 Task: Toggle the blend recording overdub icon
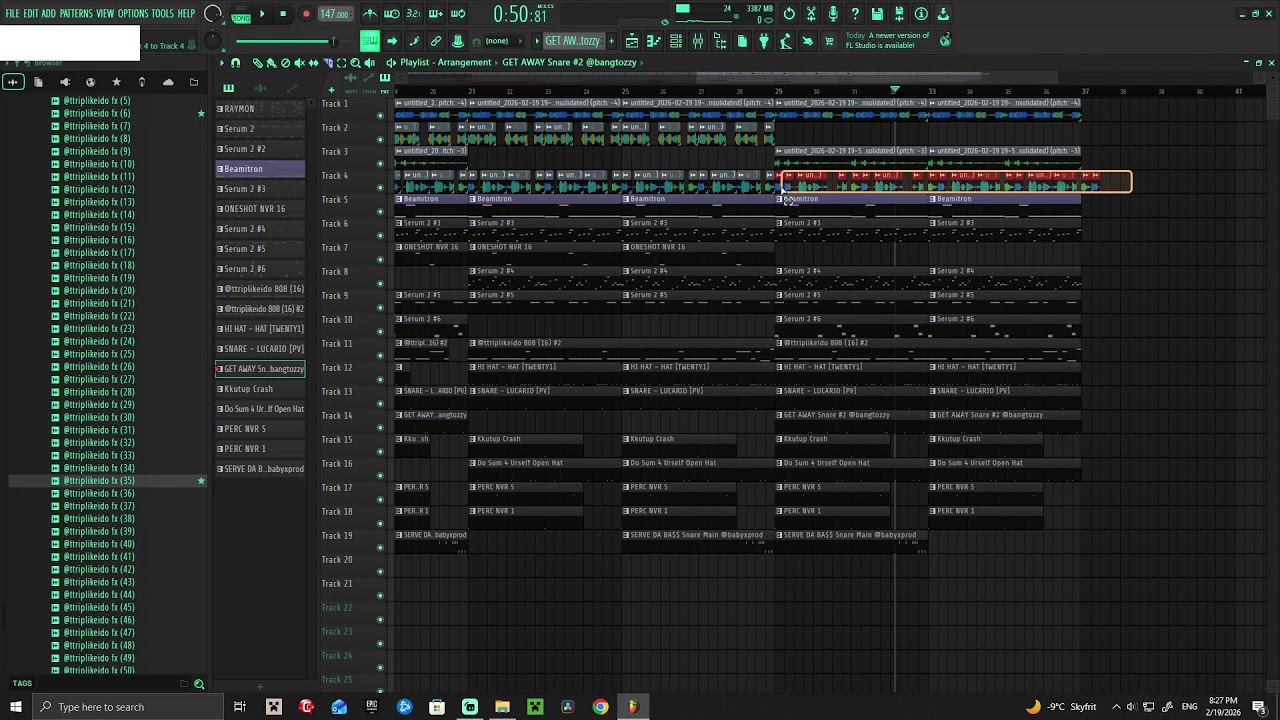[436, 14]
